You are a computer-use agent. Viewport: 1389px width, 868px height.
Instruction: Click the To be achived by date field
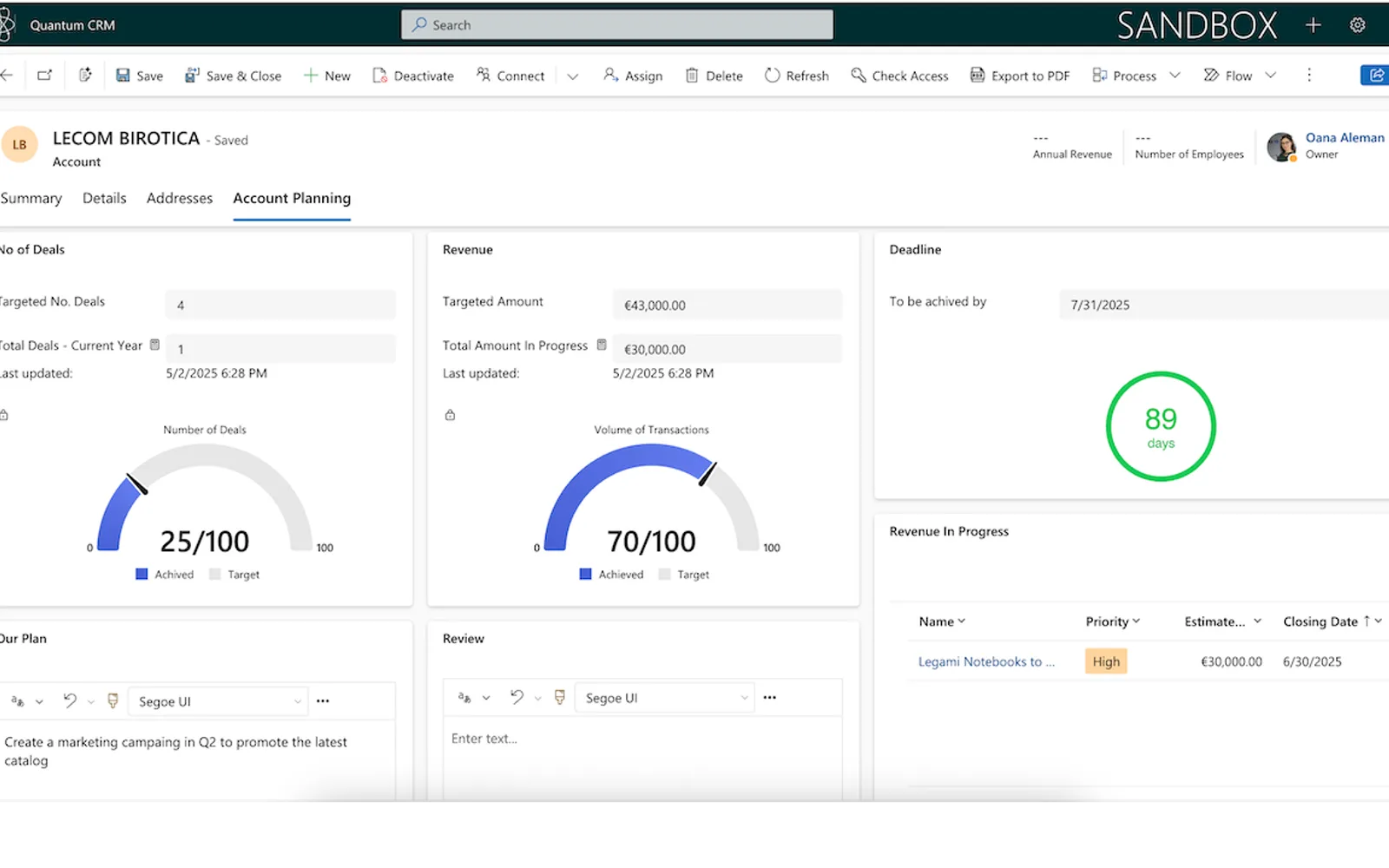pyautogui.click(x=1224, y=305)
